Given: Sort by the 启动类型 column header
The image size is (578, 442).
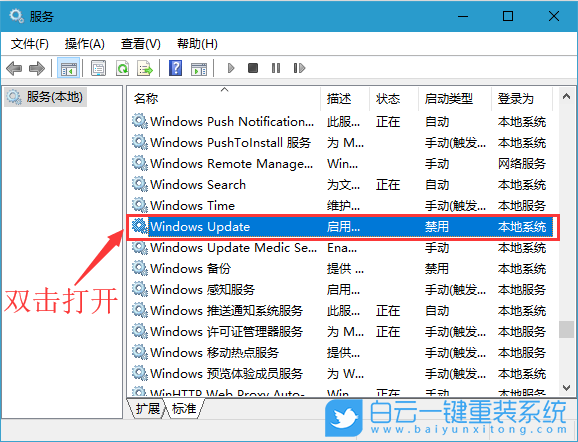Looking at the screenshot, I should click(448, 99).
